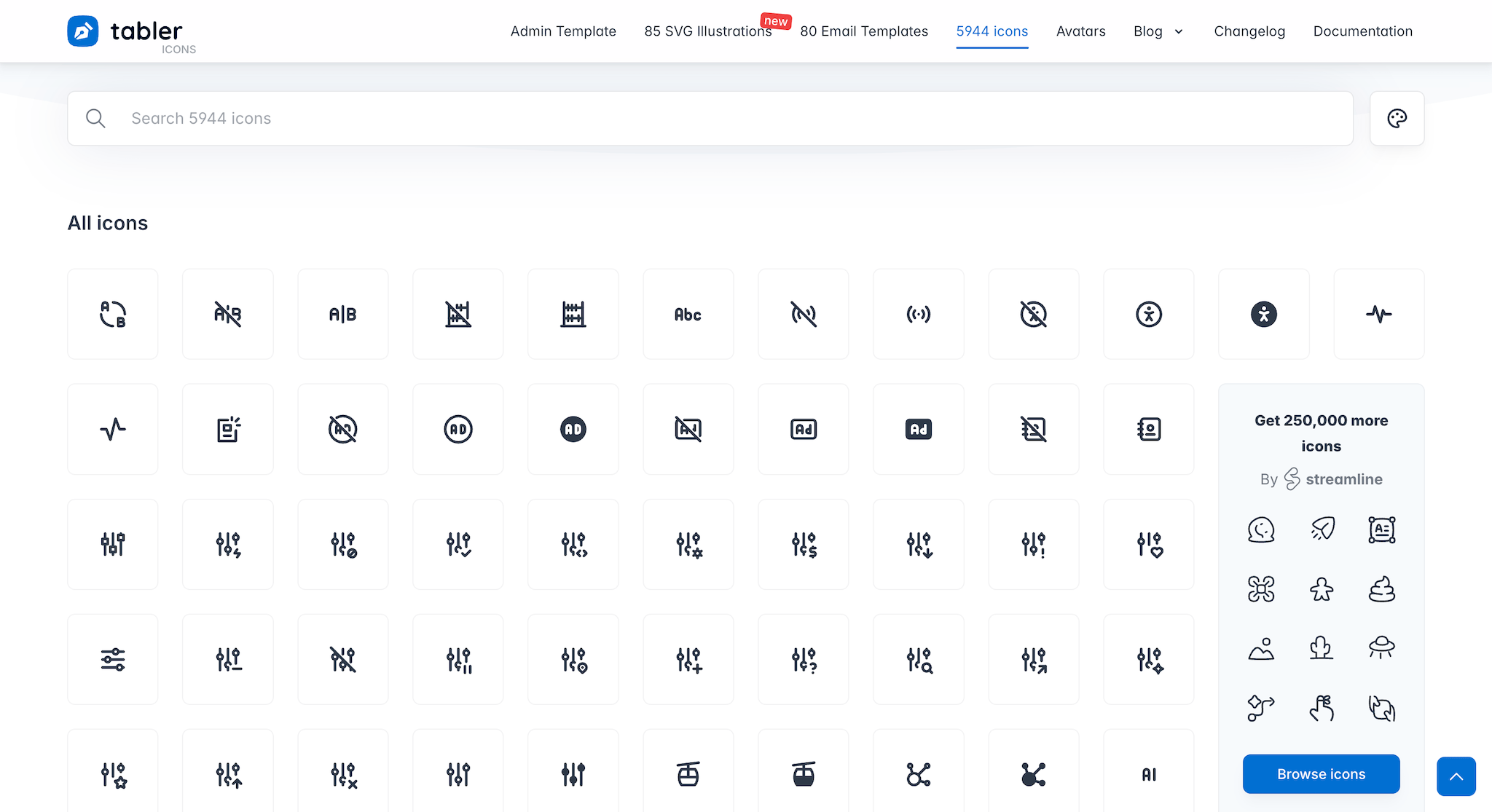Open the color palette customization button
This screenshot has width=1492, height=812.
tap(1397, 118)
